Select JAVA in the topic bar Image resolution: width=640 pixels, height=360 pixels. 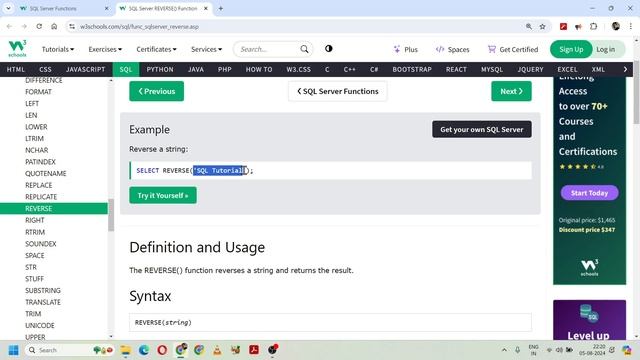point(196,69)
